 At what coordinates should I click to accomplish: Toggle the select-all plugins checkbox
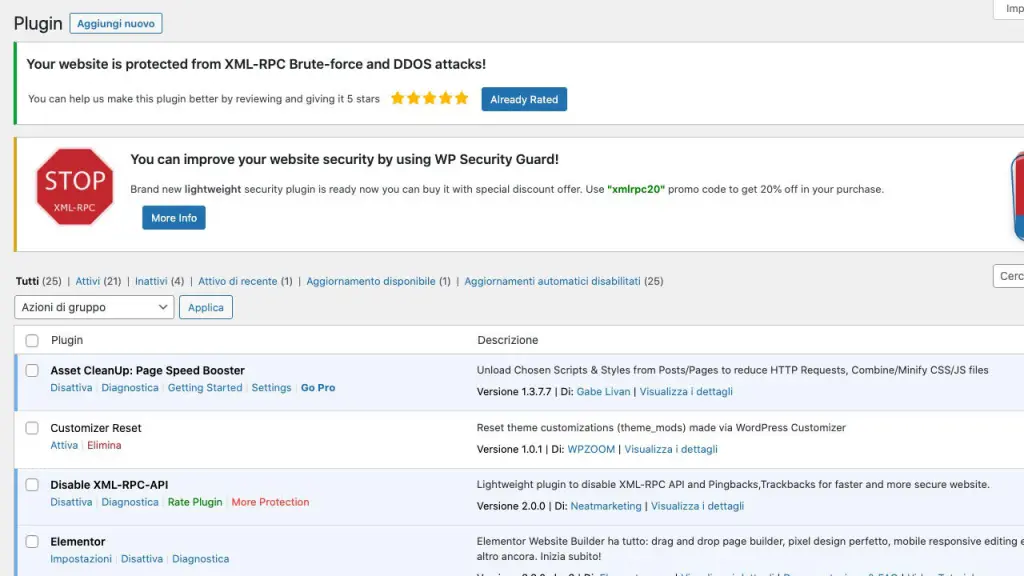(32, 340)
